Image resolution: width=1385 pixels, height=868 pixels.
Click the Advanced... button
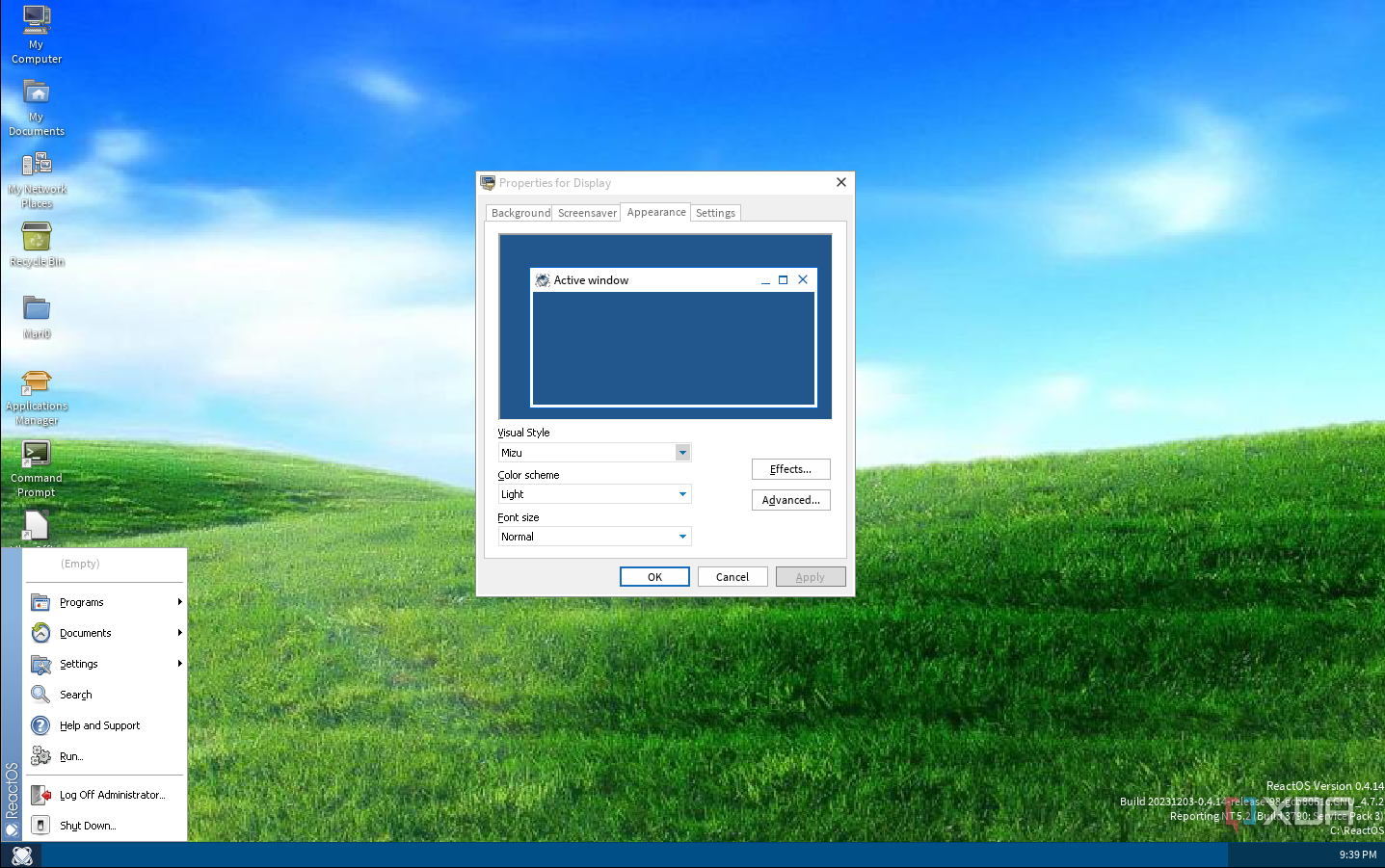pos(790,500)
